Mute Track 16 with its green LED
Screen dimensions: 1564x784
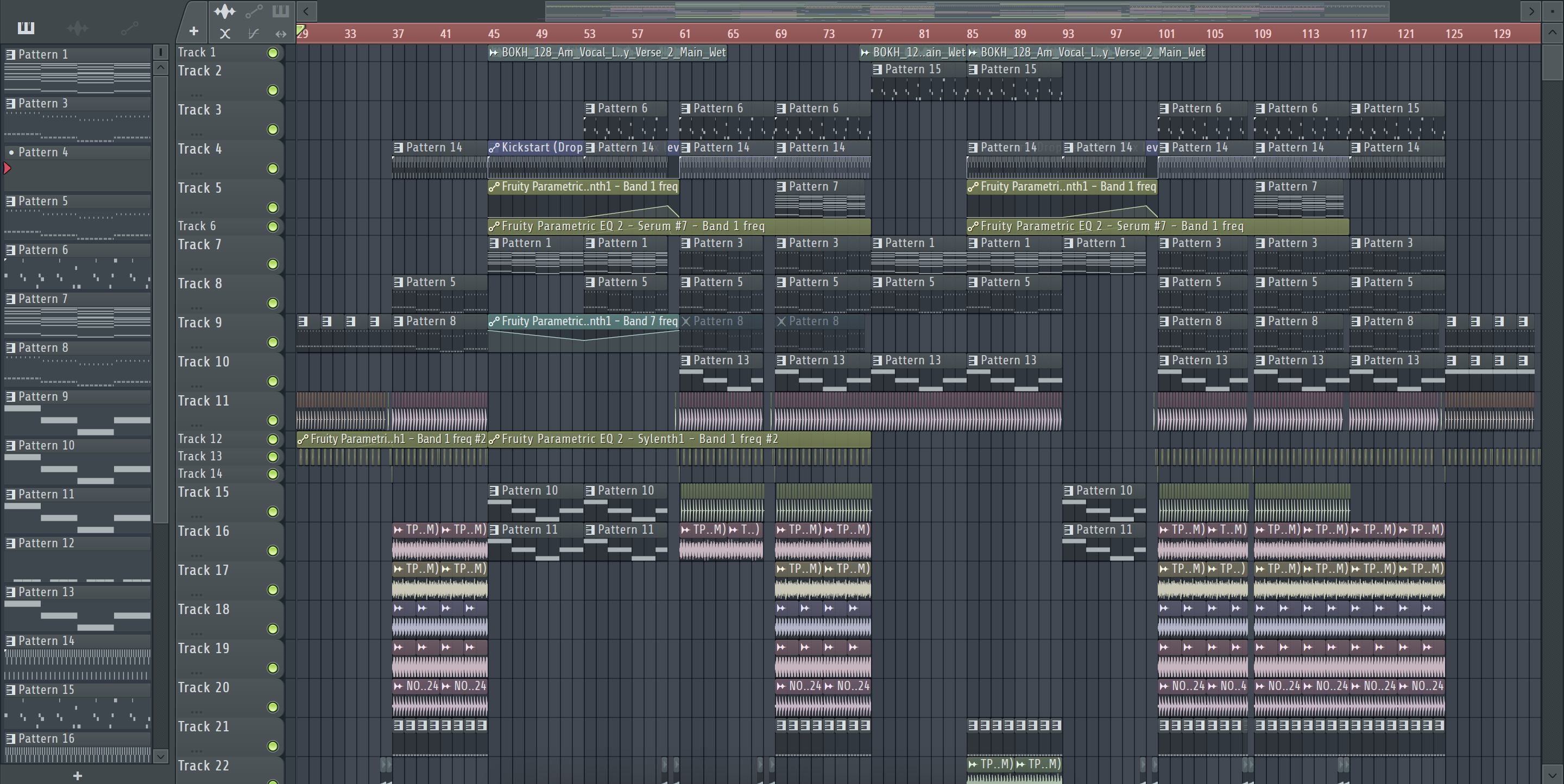(x=273, y=551)
